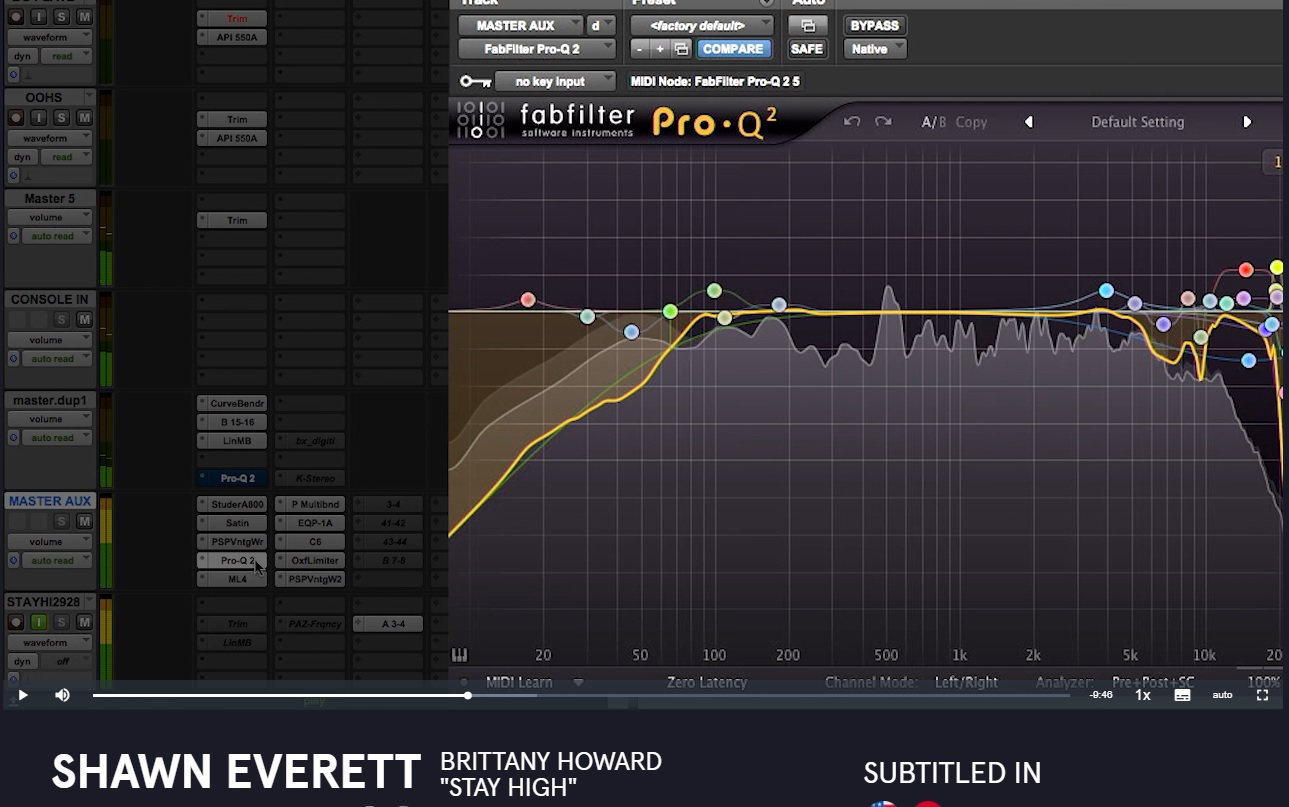Record-arm the OOHS track
Image resolution: width=1289 pixels, height=807 pixels.
point(16,118)
